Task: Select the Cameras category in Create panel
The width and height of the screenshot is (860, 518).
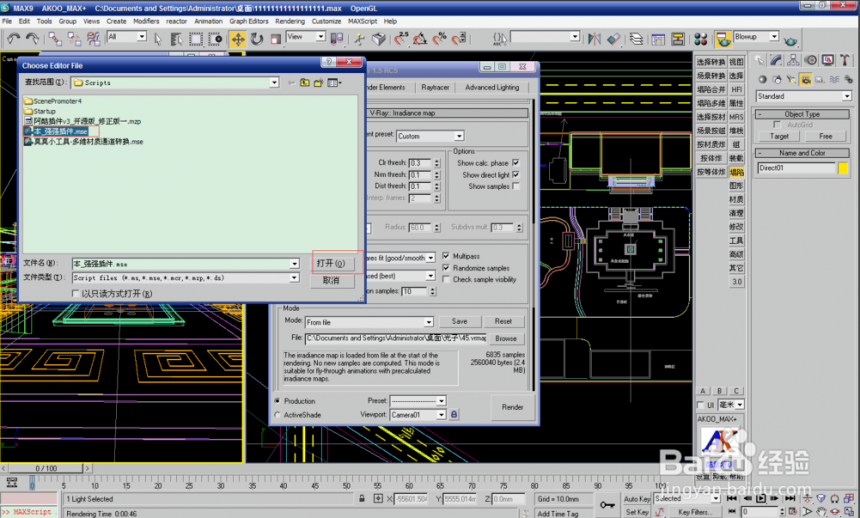Action: point(805,80)
